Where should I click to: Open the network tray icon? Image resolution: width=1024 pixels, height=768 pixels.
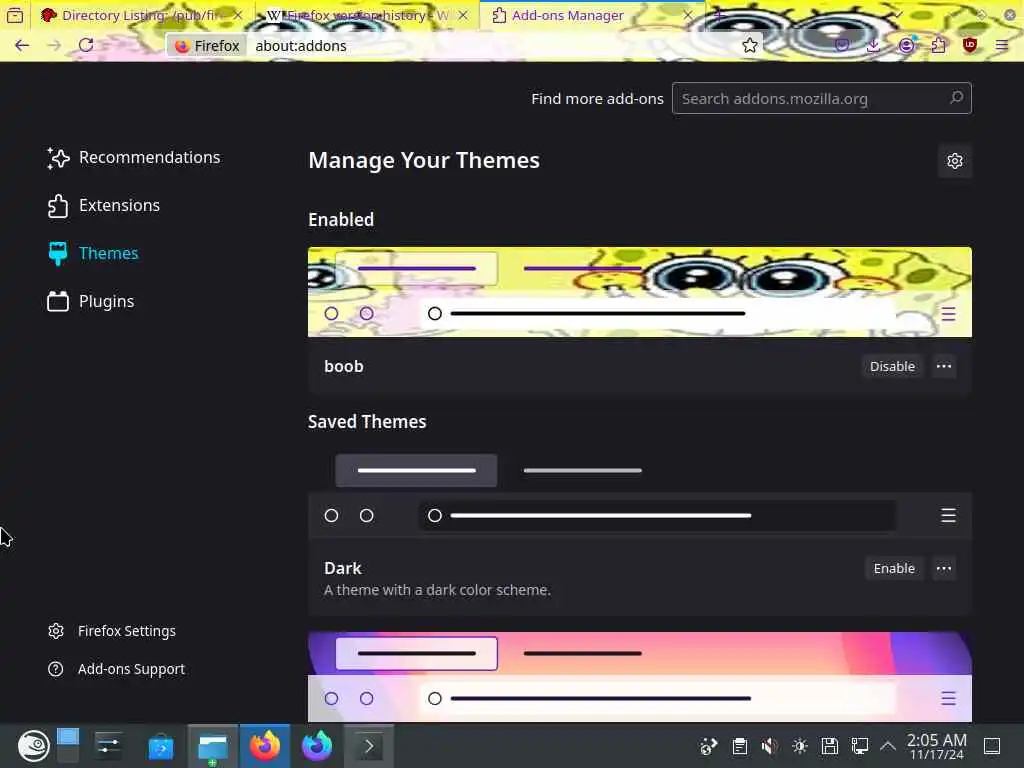point(859,746)
